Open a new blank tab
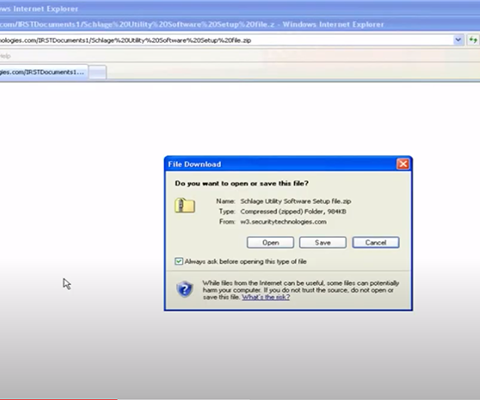The image size is (480, 400). tap(97, 72)
